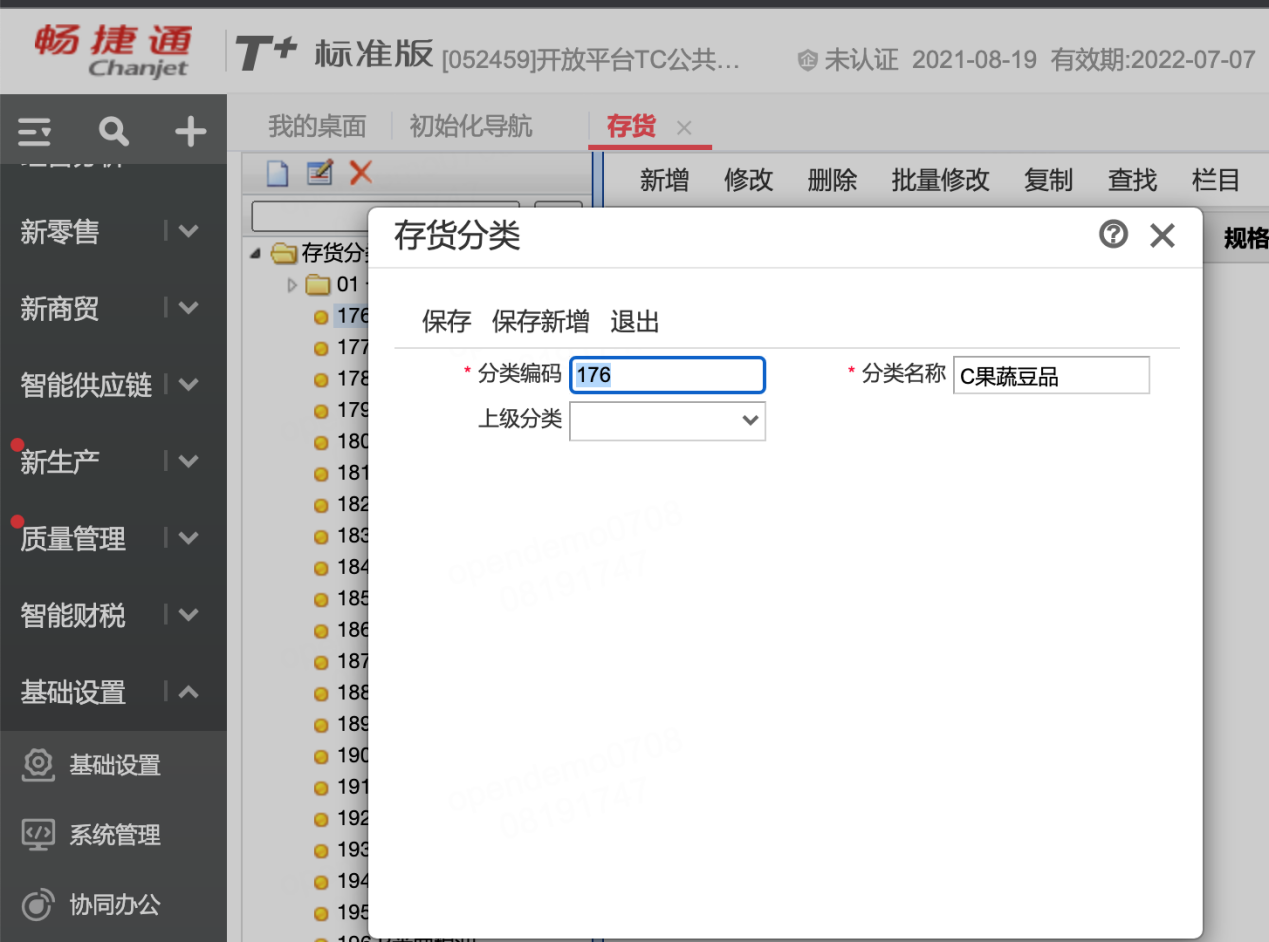Open 系统管理 in sidebar
The width and height of the screenshot is (1269, 942).
[x=115, y=835]
